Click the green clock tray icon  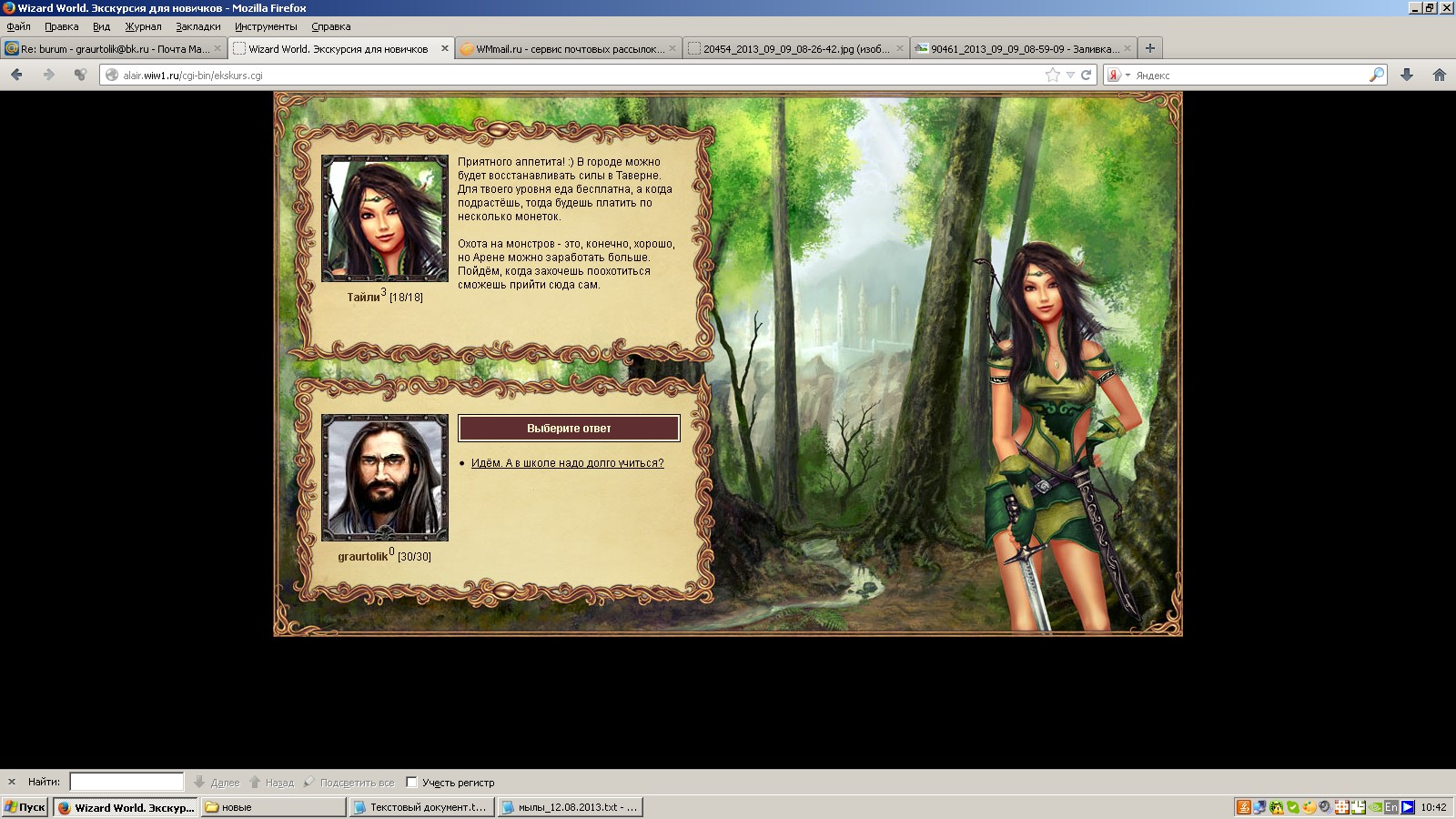pos(1359,807)
